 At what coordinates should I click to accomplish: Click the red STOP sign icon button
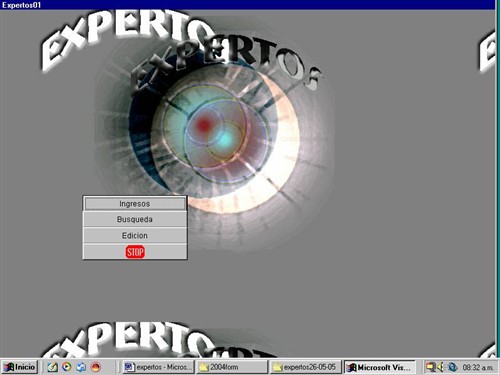tap(135, 252)
